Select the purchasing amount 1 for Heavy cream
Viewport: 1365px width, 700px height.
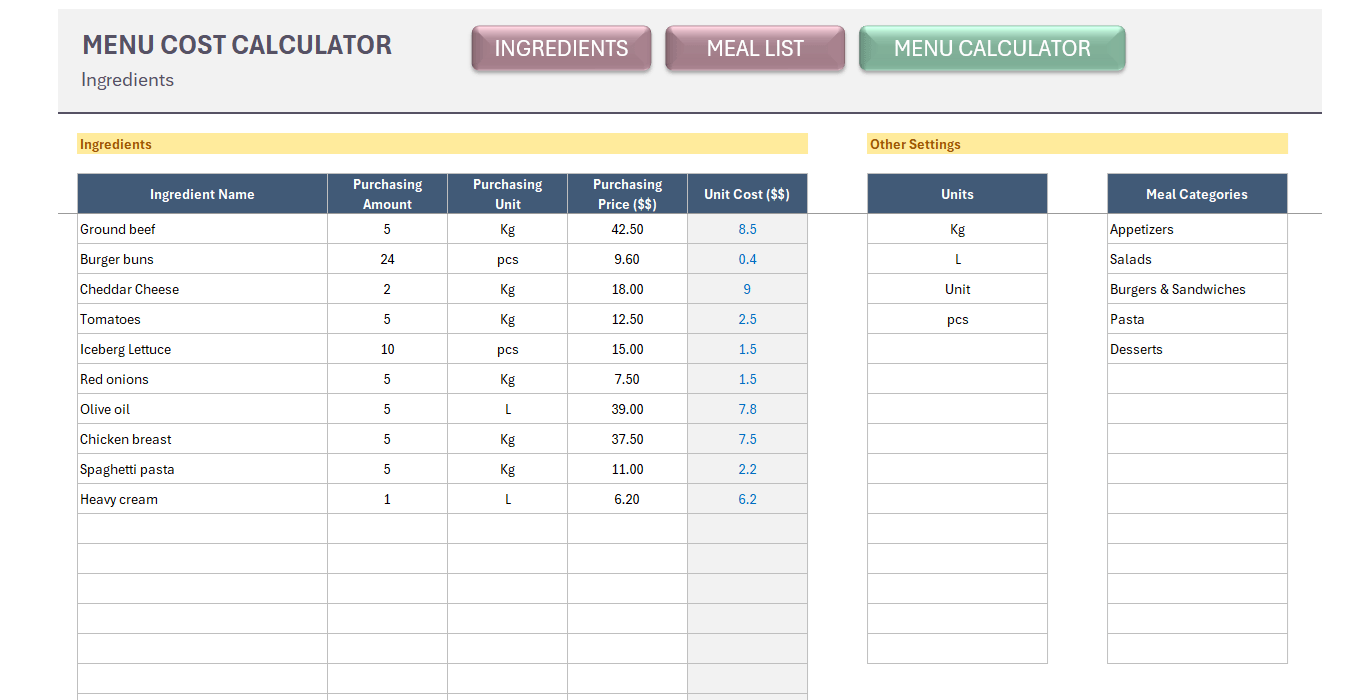click(387, 499)
